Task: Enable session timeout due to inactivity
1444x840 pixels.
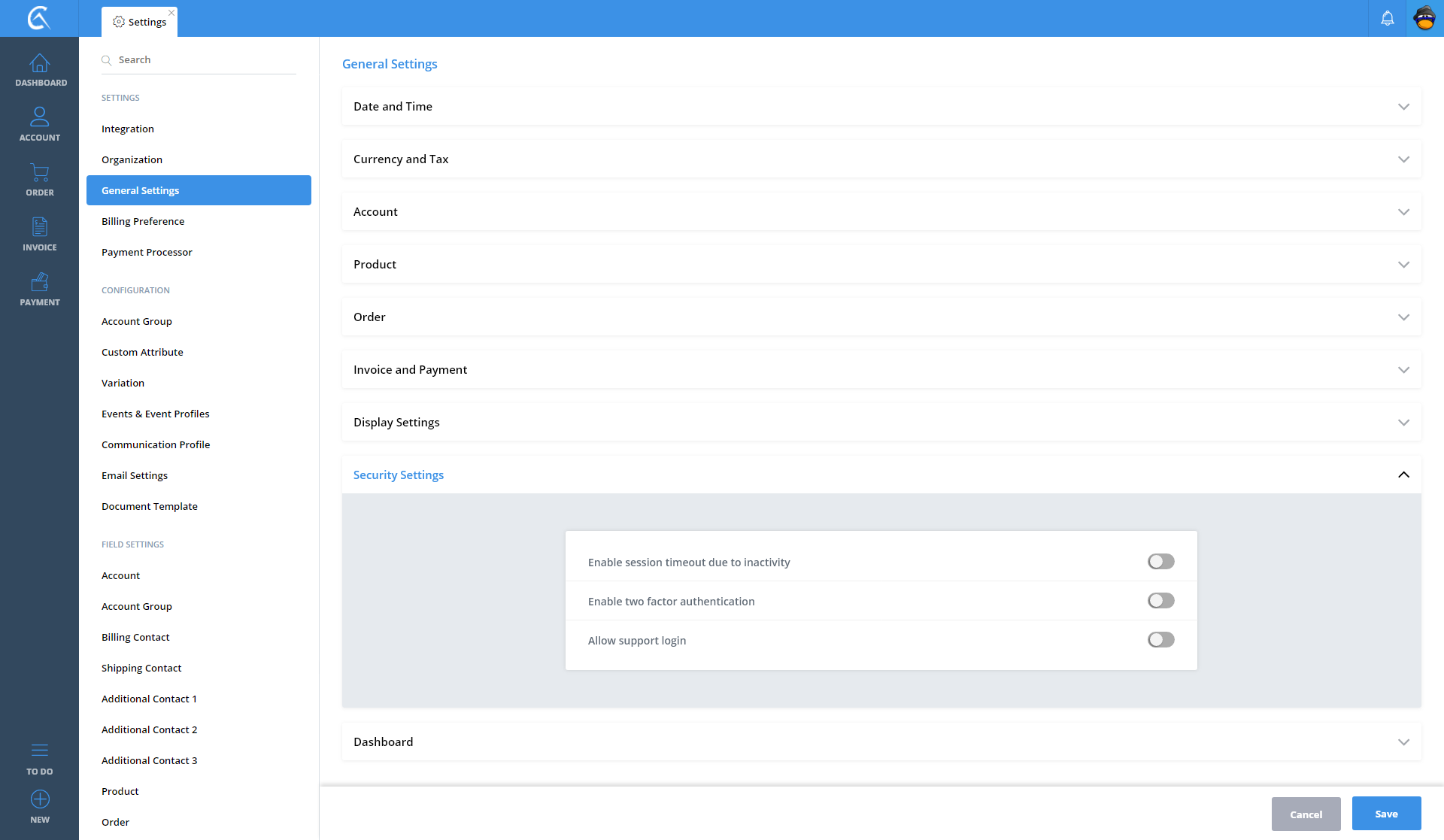Action: 1160,562
